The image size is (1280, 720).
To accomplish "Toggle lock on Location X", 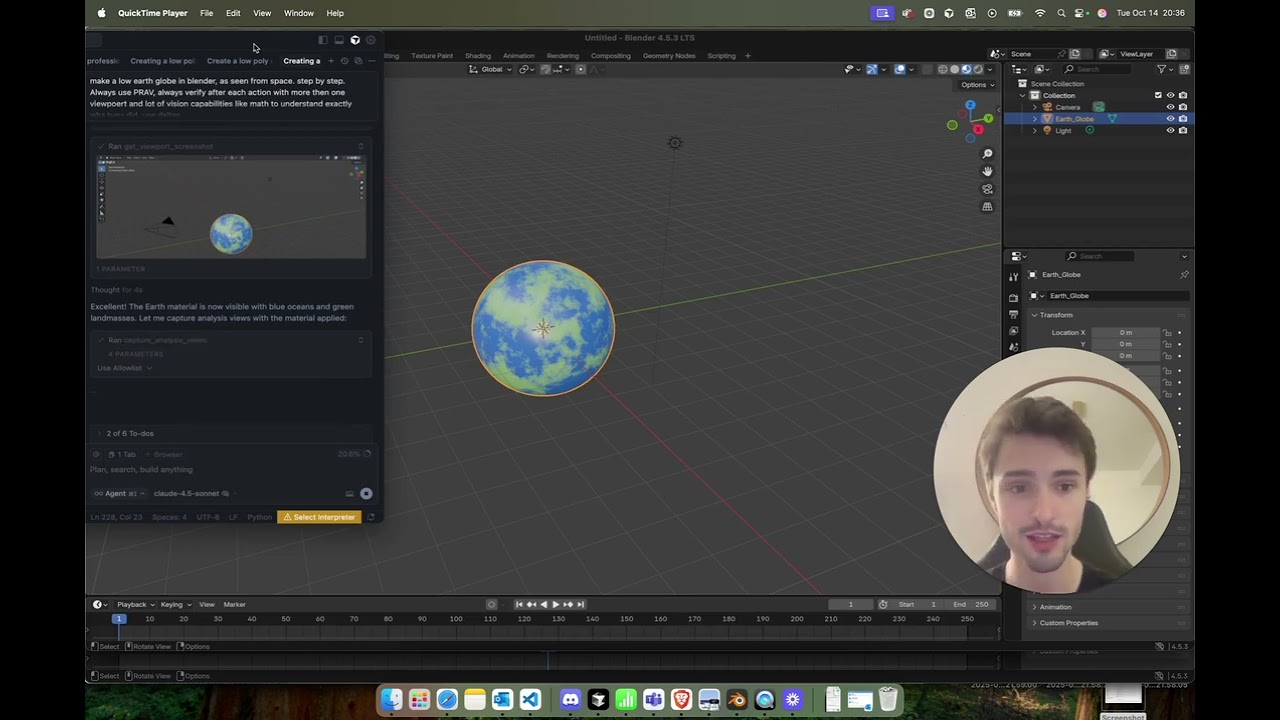I will (1167, 333).
